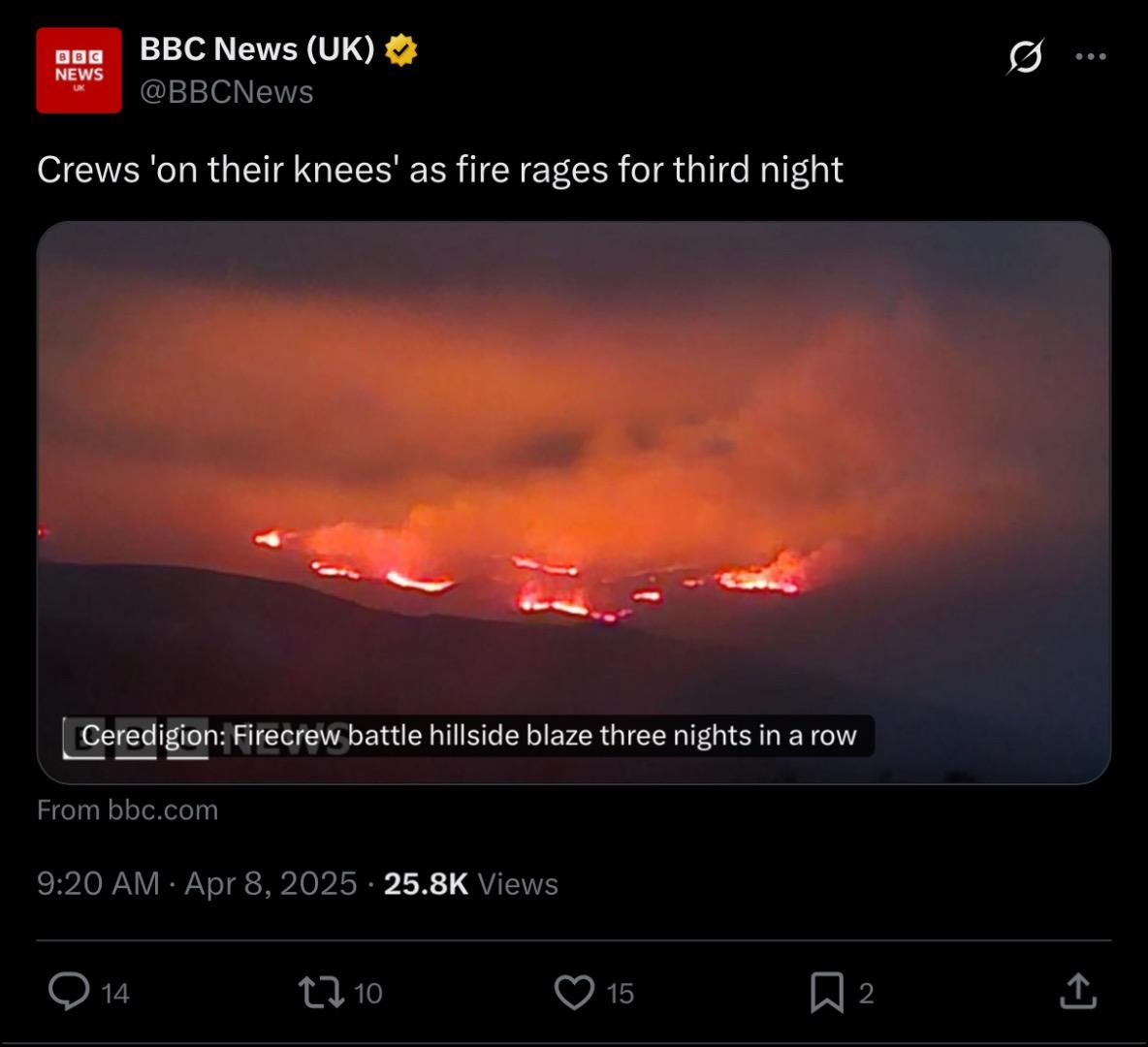
Task: Open the BBC News (UK) display name
Action: pos(257,49)
